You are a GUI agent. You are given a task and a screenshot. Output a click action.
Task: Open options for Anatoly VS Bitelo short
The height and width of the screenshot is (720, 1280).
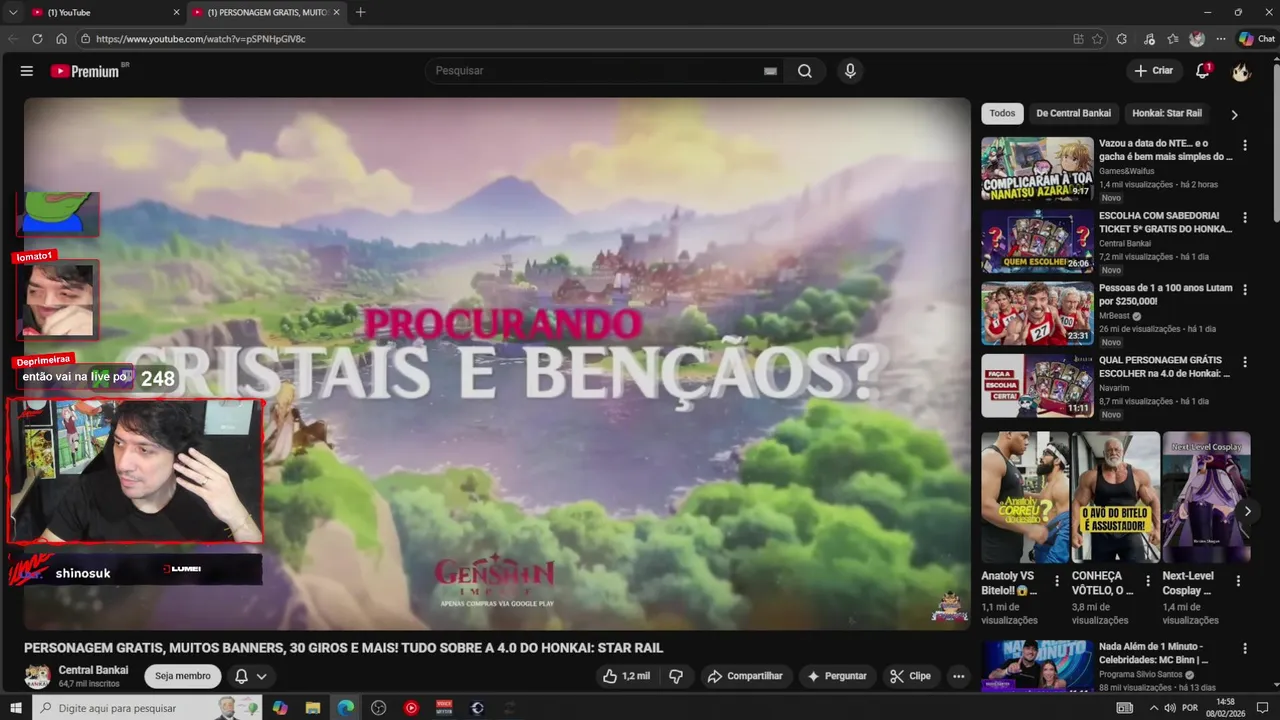[1057, 581]
